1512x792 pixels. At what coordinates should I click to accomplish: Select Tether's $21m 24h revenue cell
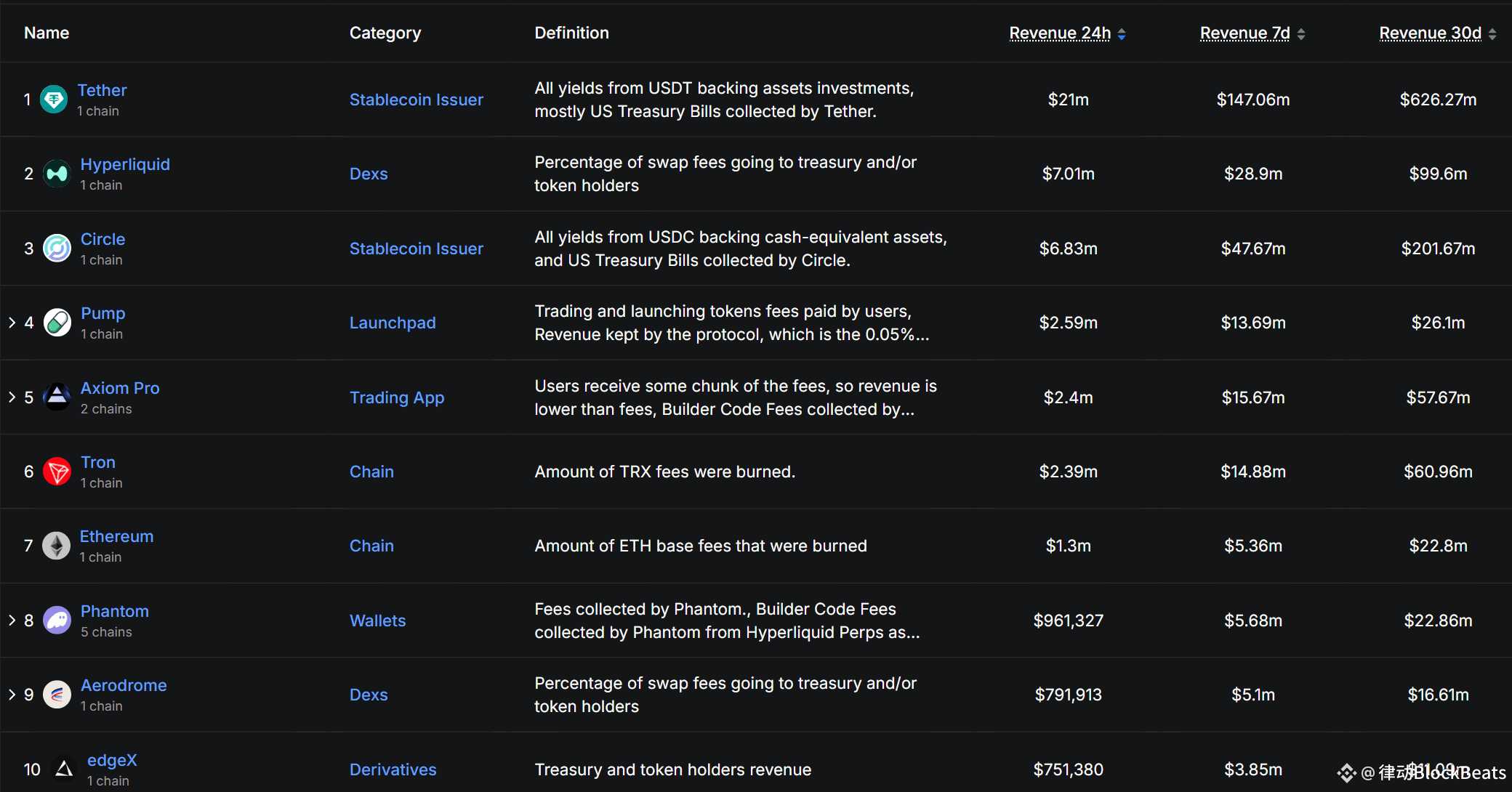[1068, 100]
